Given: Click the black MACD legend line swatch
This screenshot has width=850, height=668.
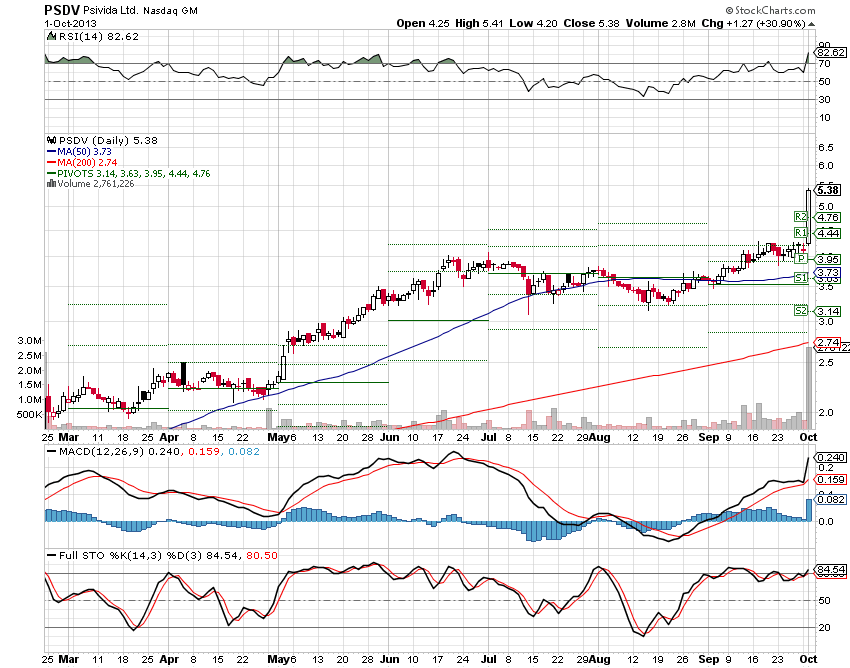Looking at the screenshot, I should click(x=51, y=452).
